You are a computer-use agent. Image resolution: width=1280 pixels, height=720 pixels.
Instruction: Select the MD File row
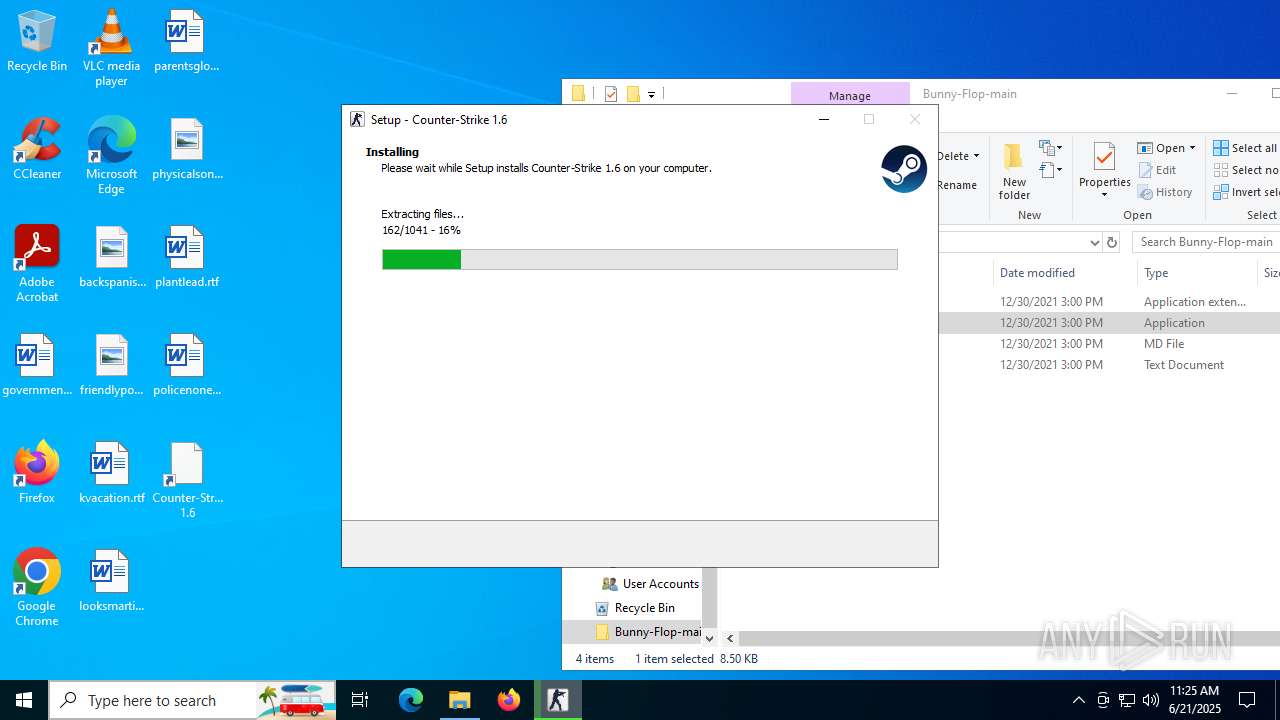[1110, 343]
